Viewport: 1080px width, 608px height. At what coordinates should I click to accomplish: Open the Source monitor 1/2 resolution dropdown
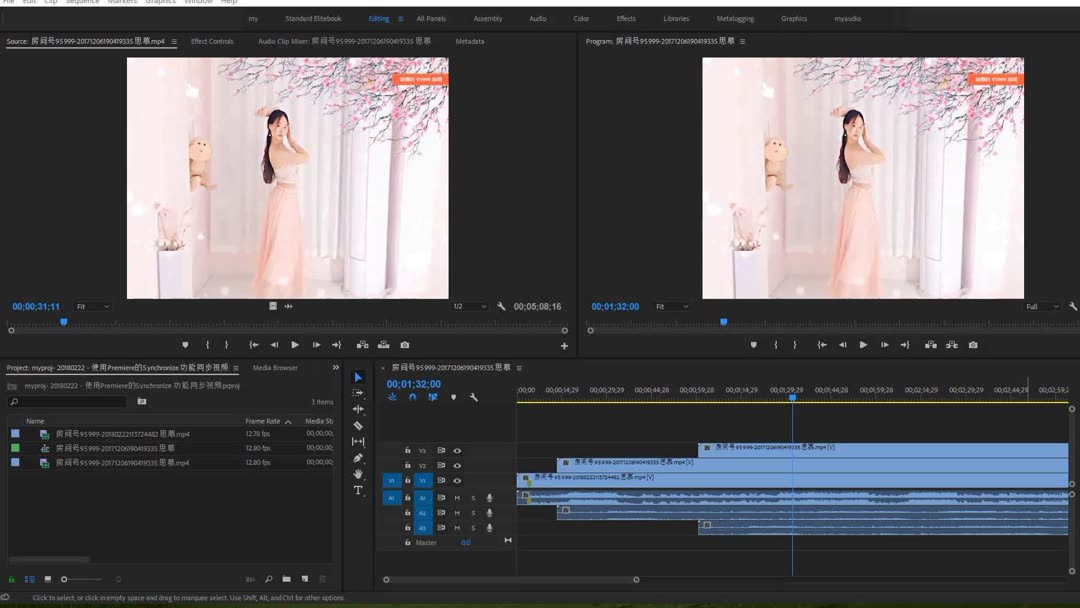pos(468,307)
